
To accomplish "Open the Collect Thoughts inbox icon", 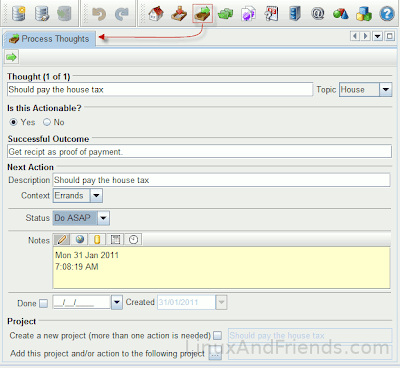I will click(x=179, y=14).
